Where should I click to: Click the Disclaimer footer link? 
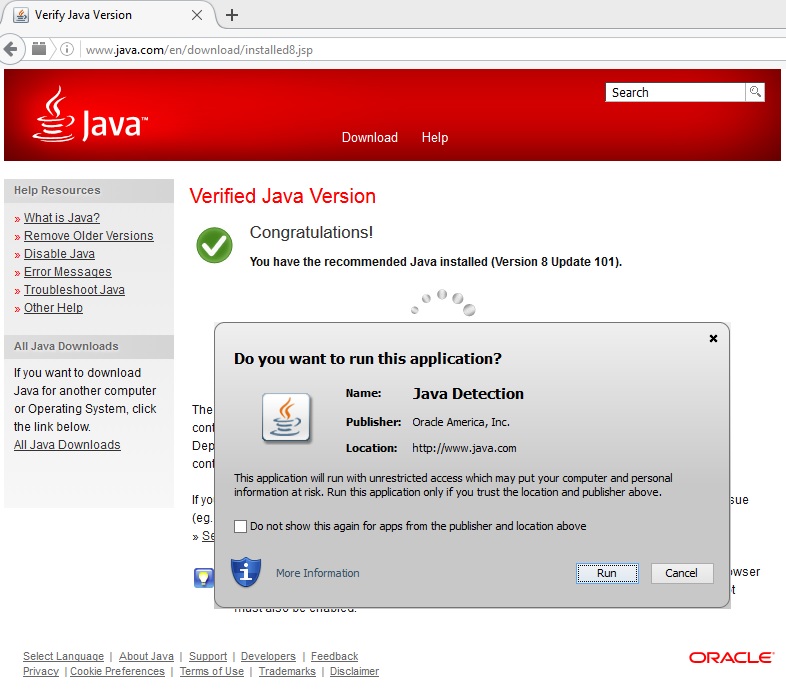354,671
